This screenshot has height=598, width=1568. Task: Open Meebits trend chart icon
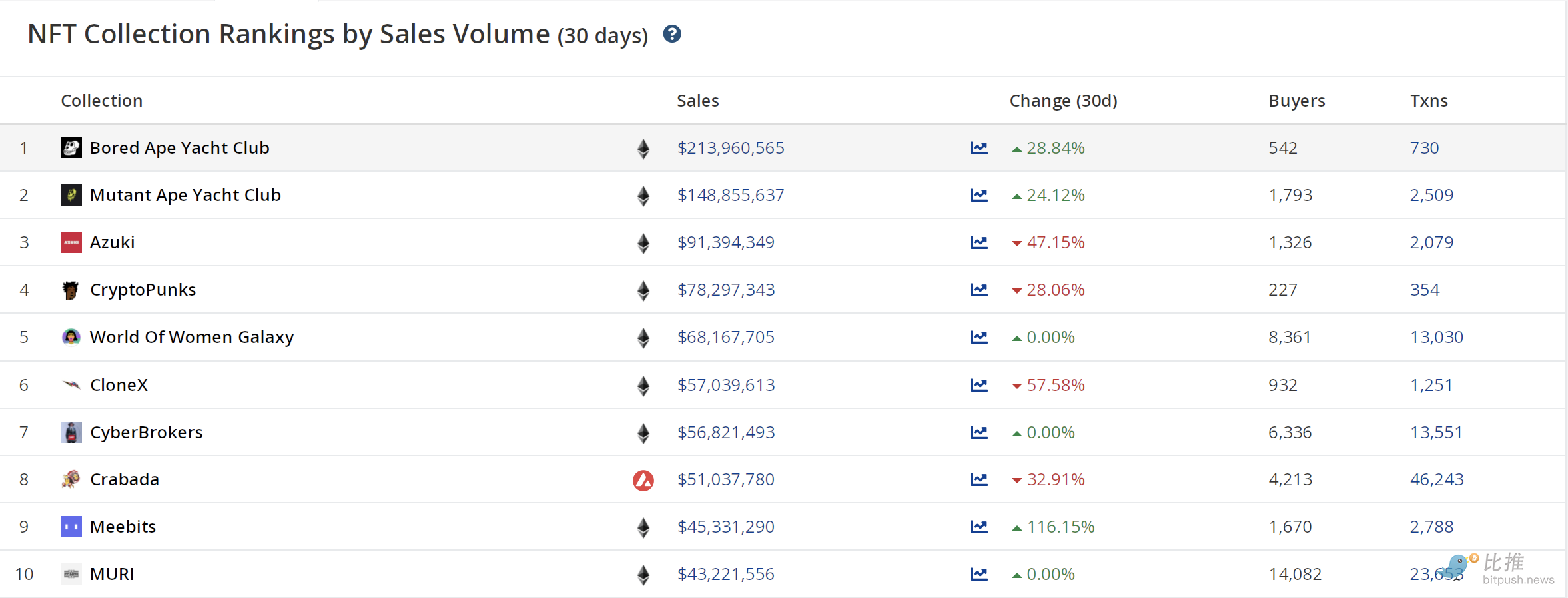[x=979, y=527]
